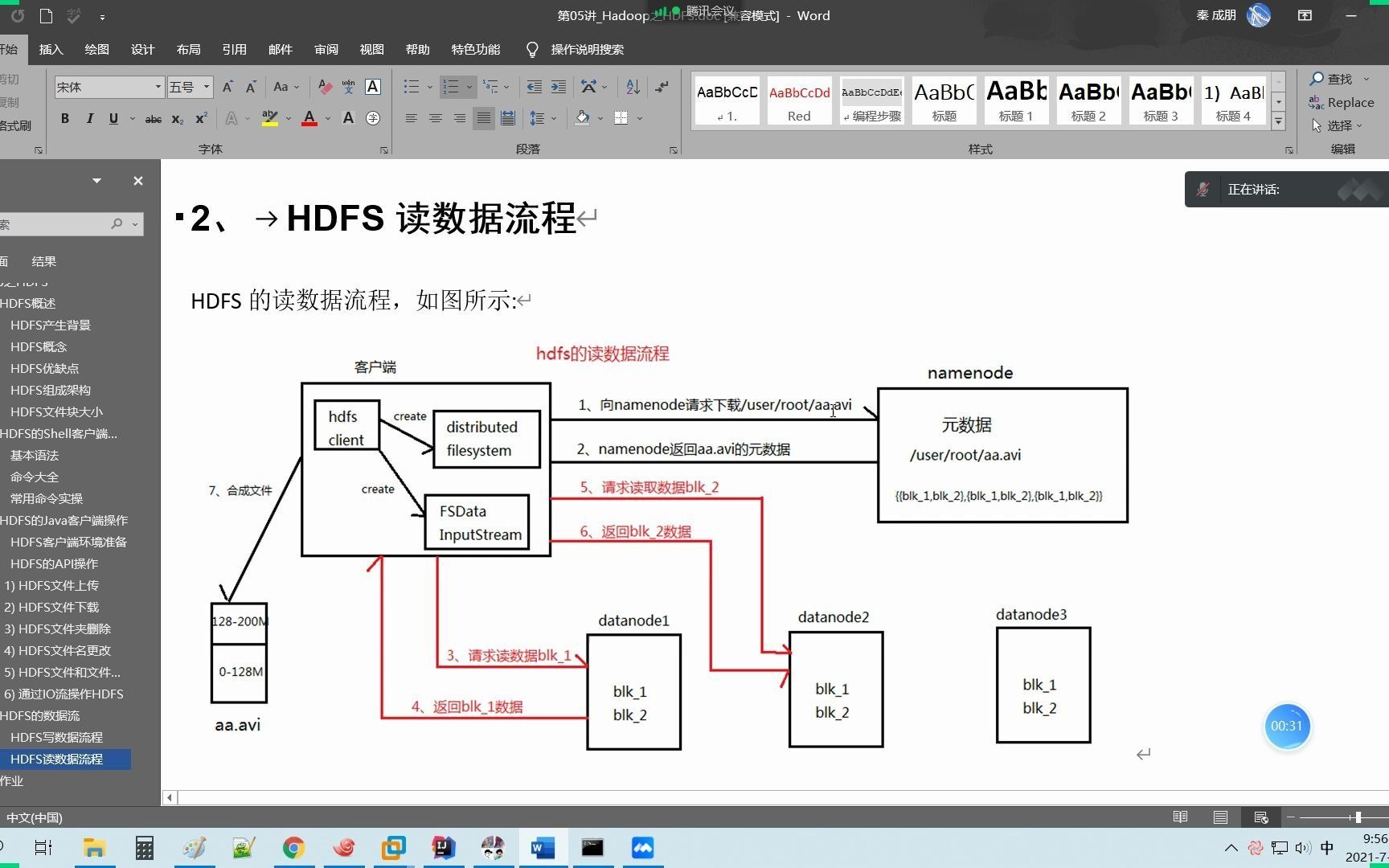Apply text highlight color
Screen dimensions: 1389x868
coord(269,118)
